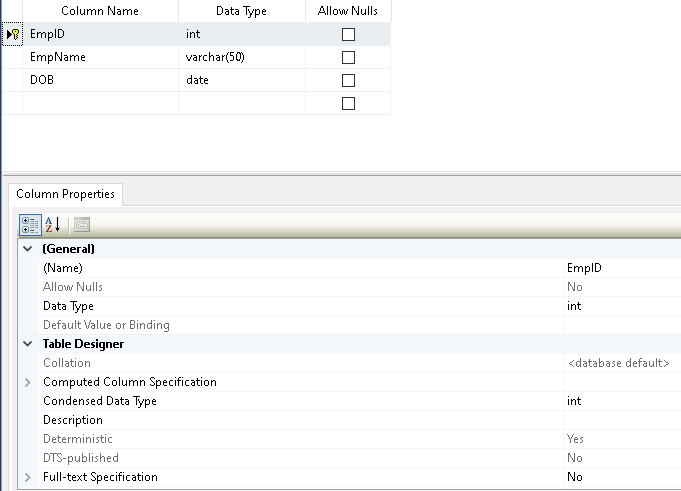Click the Column Name header

tap(100, 11)
